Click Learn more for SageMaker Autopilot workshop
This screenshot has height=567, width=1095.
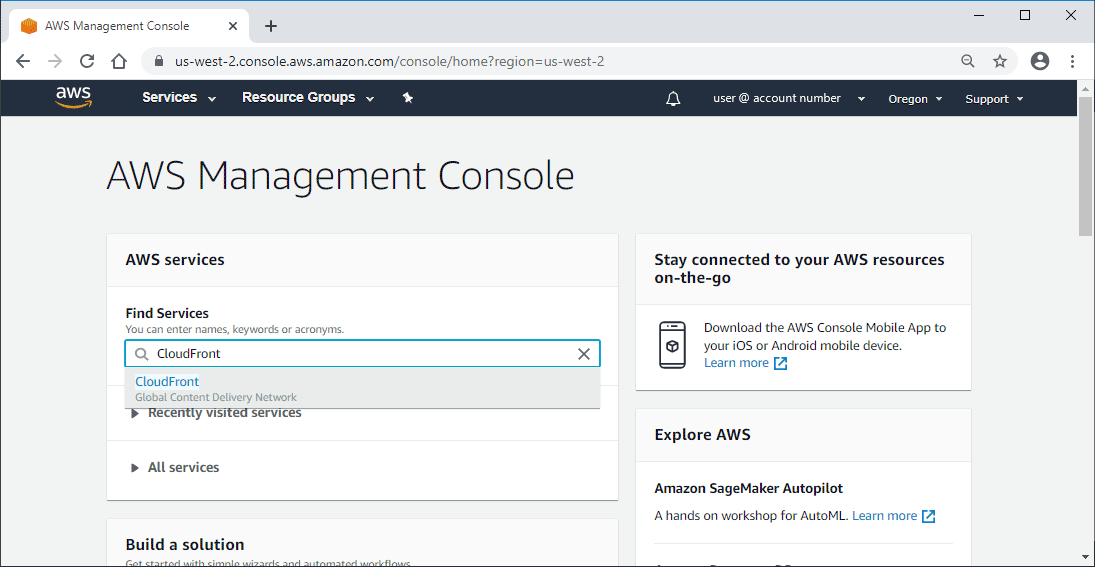coord(884,515)
